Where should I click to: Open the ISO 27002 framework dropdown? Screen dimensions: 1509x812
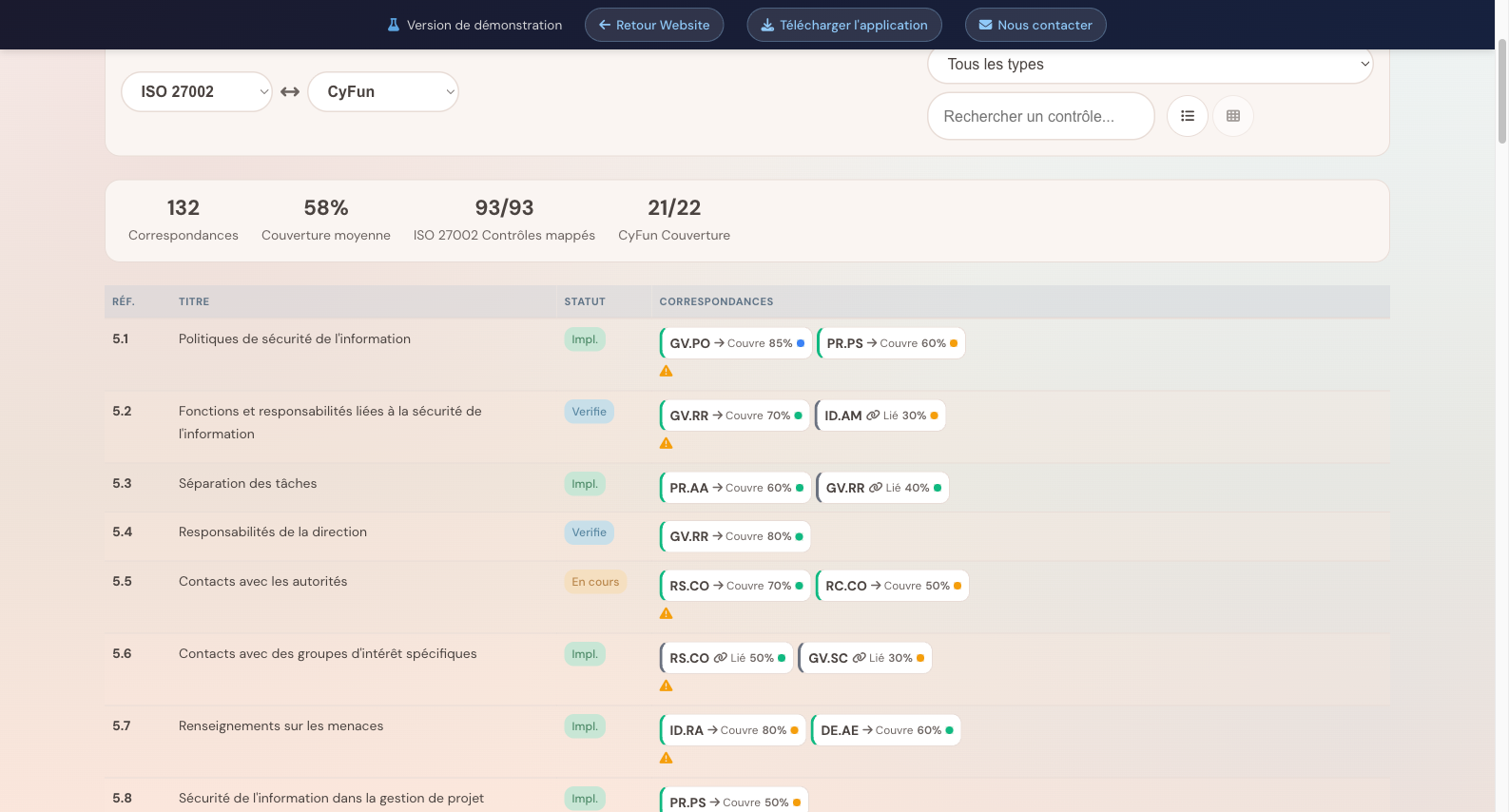click(x=197, y=92)
